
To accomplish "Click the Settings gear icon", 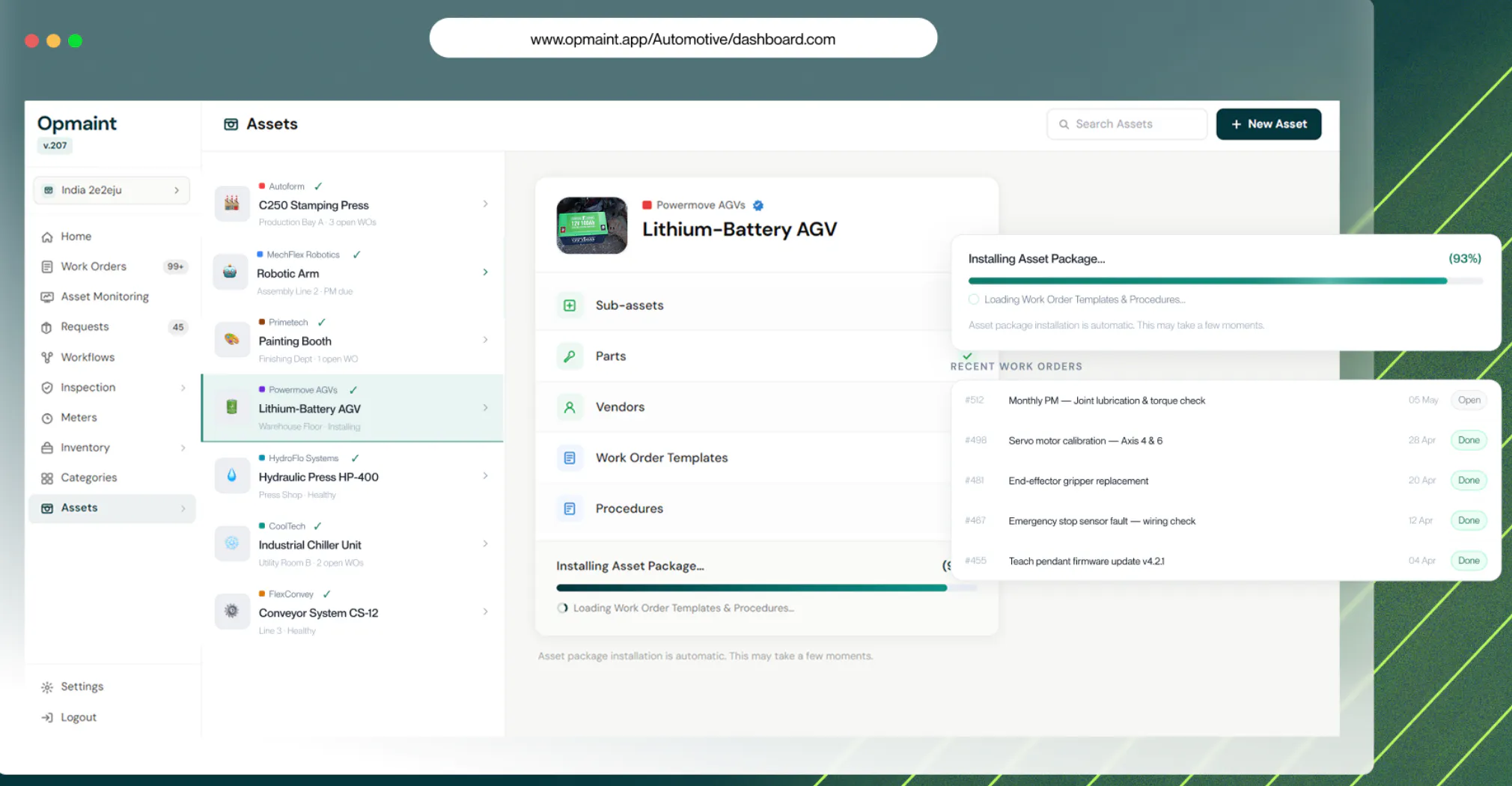I will (x=47, y=687).
